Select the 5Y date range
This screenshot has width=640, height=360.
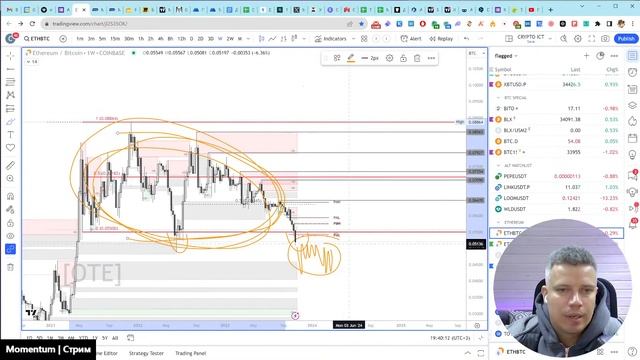pyautogui.click(x=105, y=338)
